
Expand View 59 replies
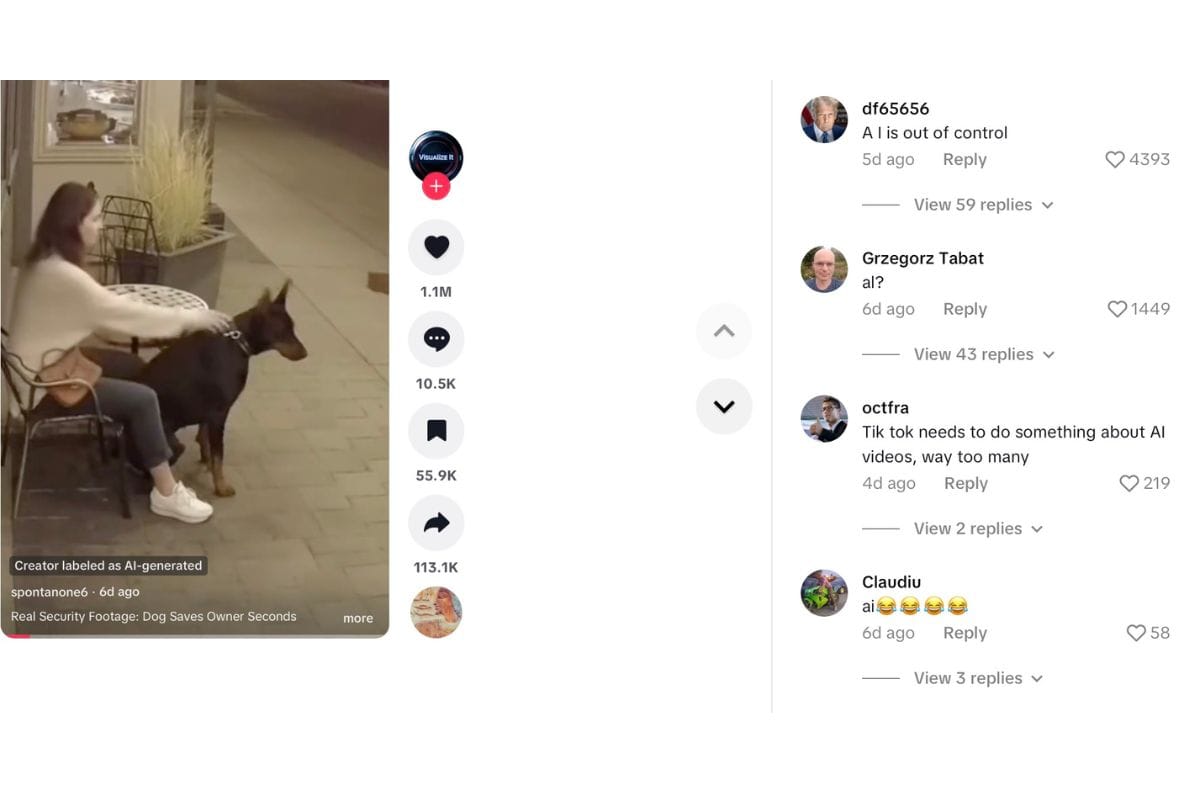click(x=983, y=205)
